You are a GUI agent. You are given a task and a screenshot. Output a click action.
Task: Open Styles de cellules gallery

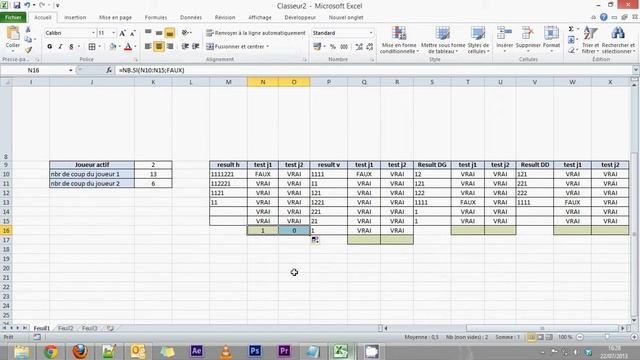pos(478,40)
